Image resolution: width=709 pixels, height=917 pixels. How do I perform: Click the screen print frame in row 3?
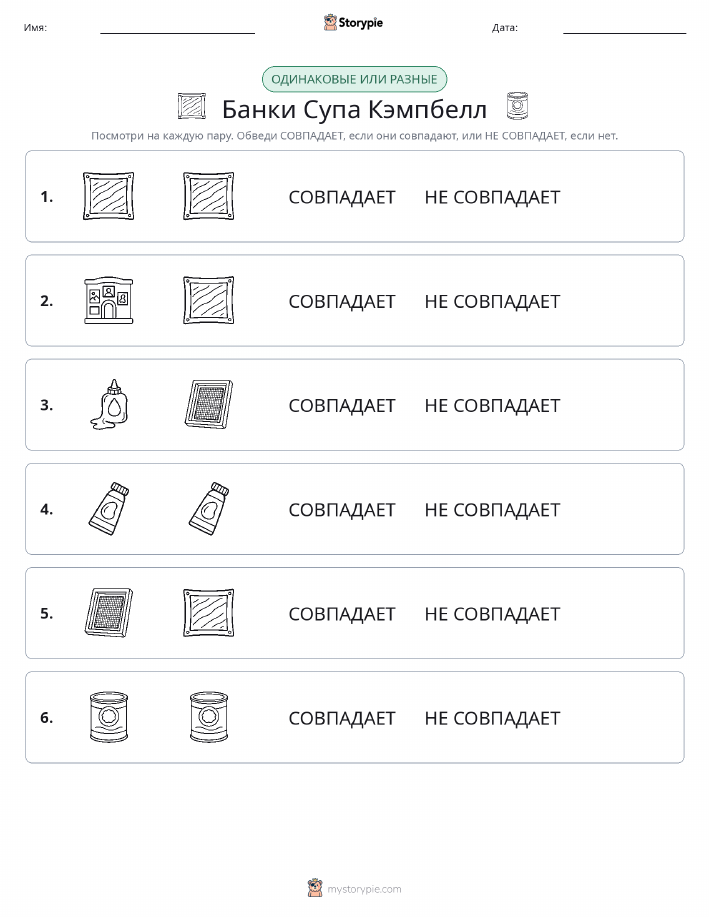tap(209, 405)
